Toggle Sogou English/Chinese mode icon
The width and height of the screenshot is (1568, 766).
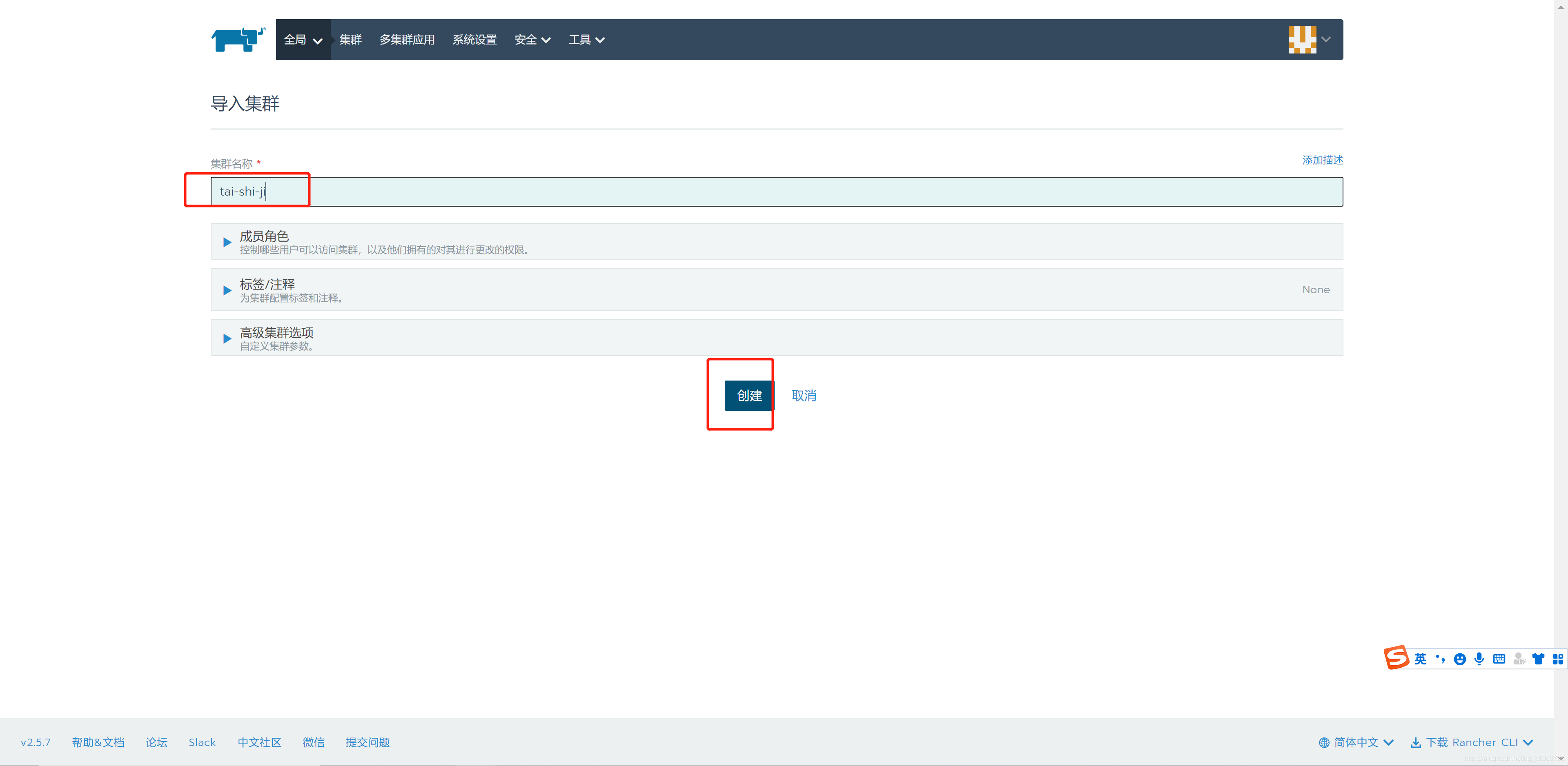(x=1420, y=659)
